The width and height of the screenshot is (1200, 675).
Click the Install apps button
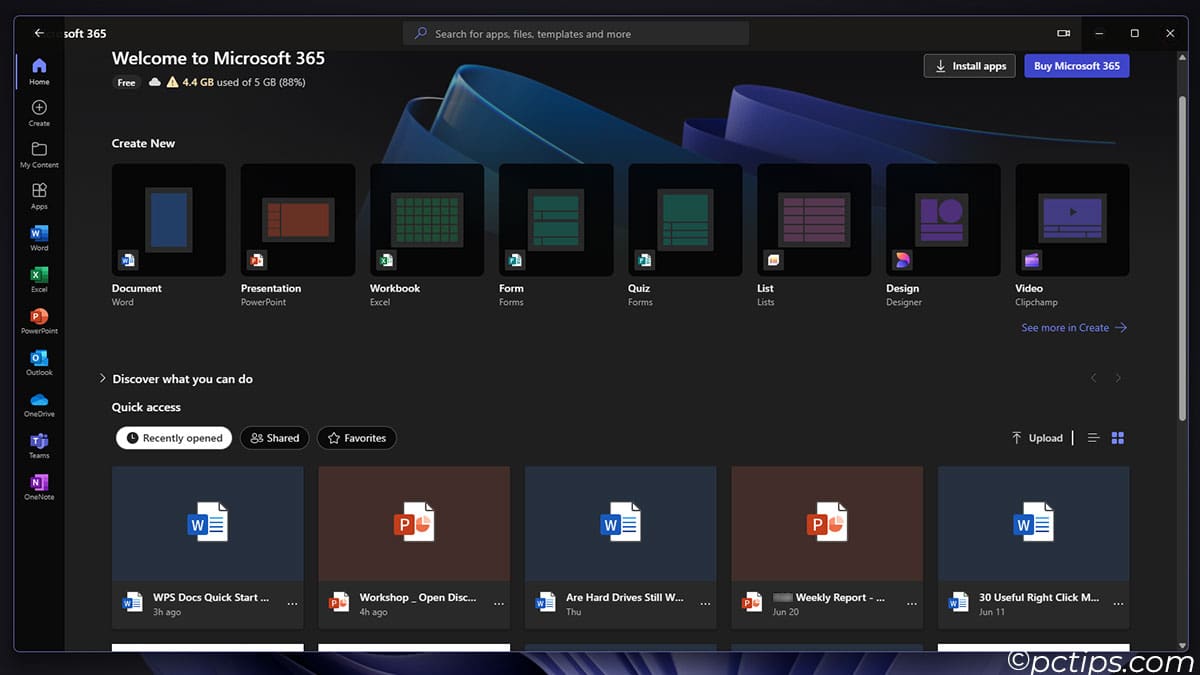tap(969, 66)
